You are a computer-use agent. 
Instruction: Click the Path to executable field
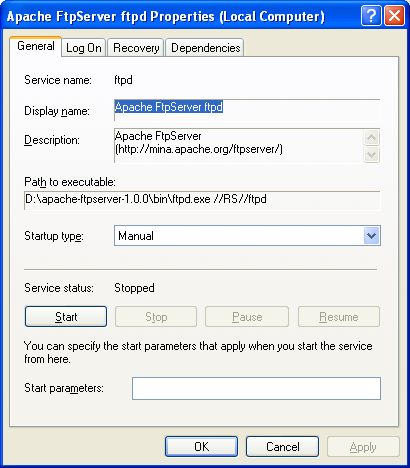(x=202, y=200)
